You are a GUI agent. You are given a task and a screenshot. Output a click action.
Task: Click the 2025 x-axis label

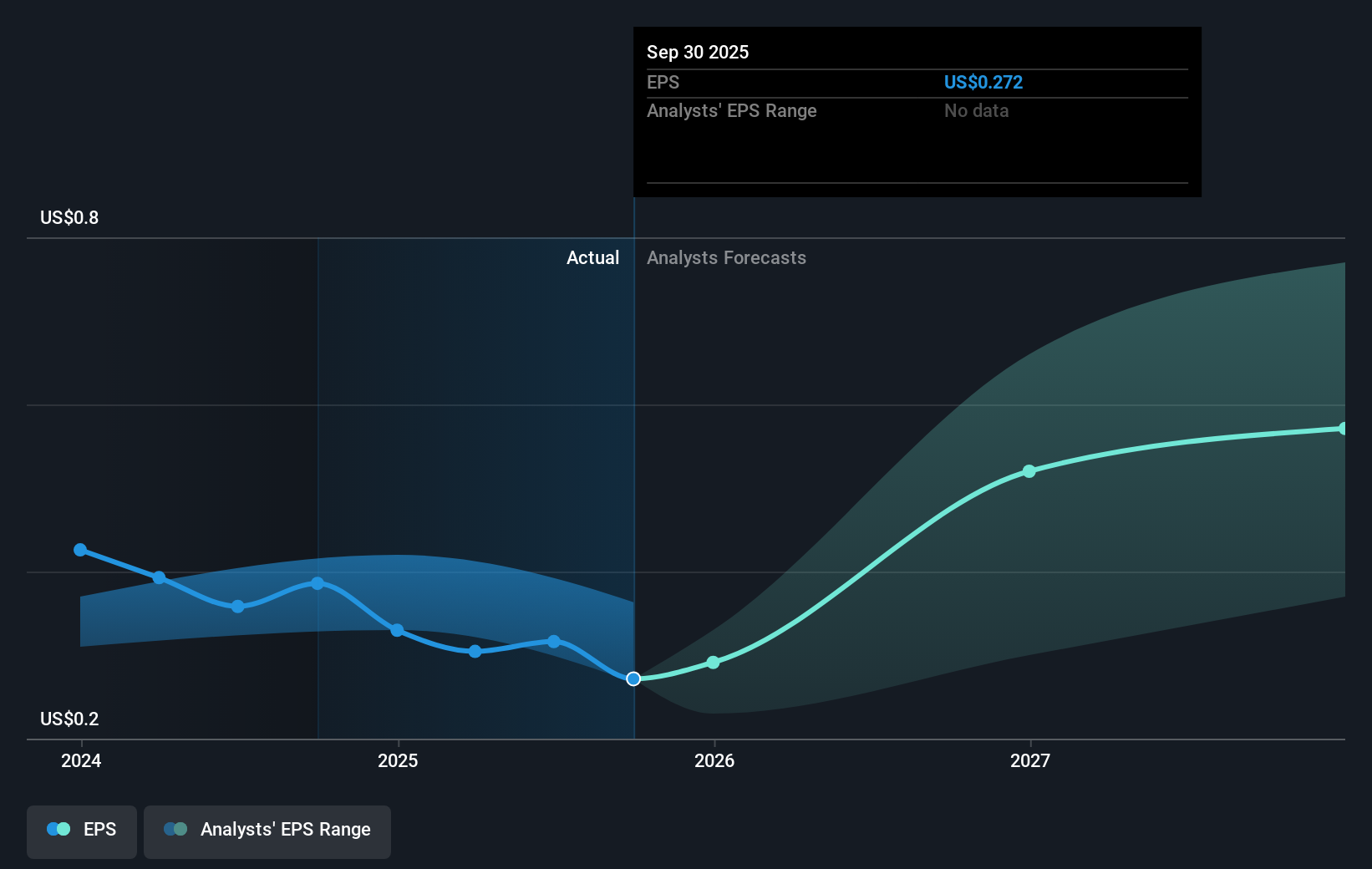pos(398,760)
